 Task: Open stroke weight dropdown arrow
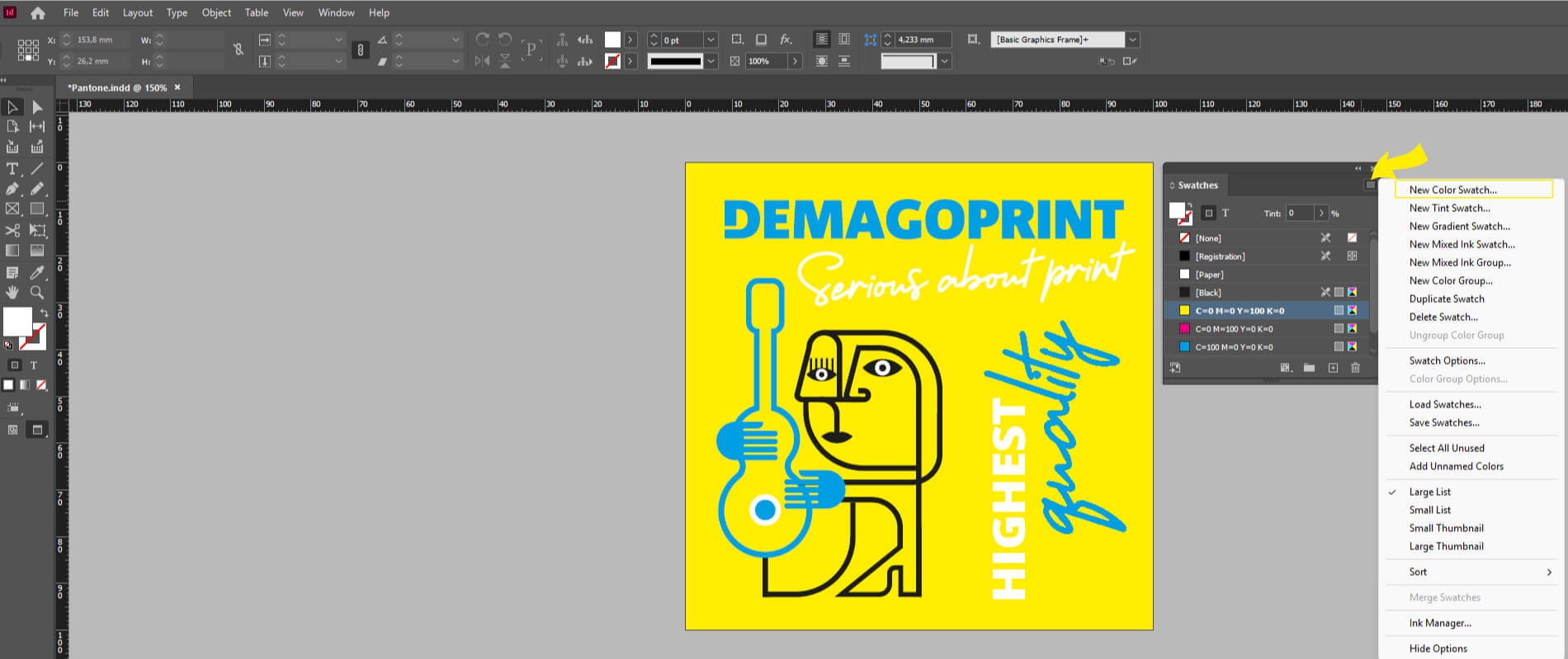coord(711,40)
